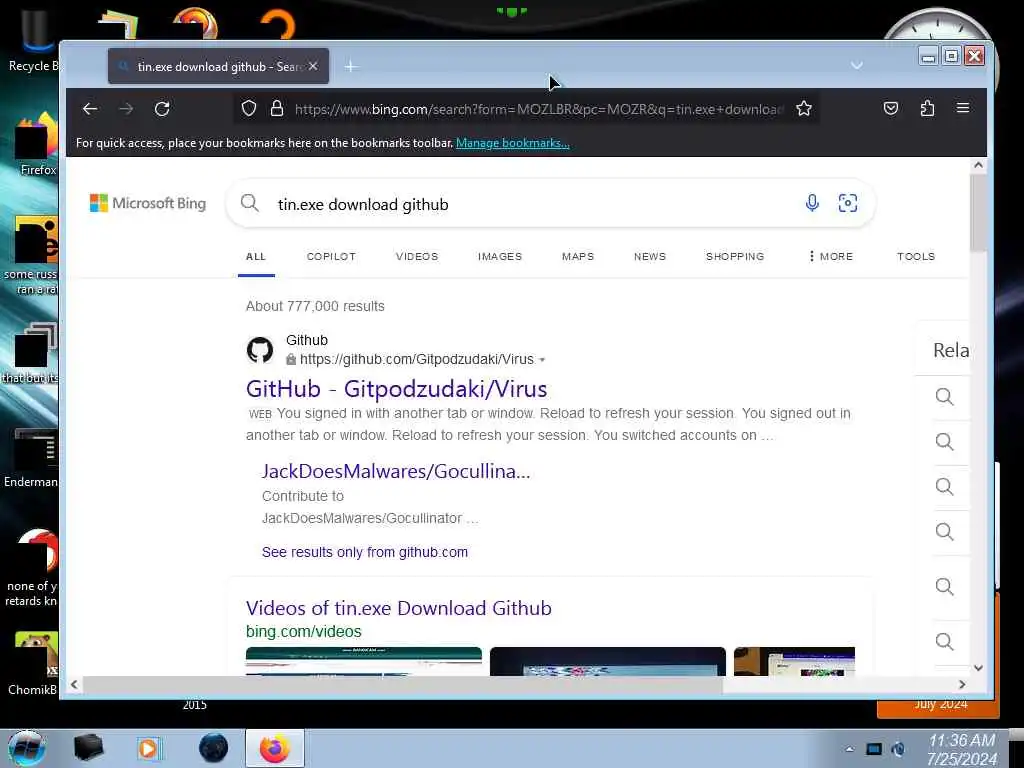Switch to the SHOPPING tab
The height and width of the screenshot is (768, 1024).
point(735,257)
